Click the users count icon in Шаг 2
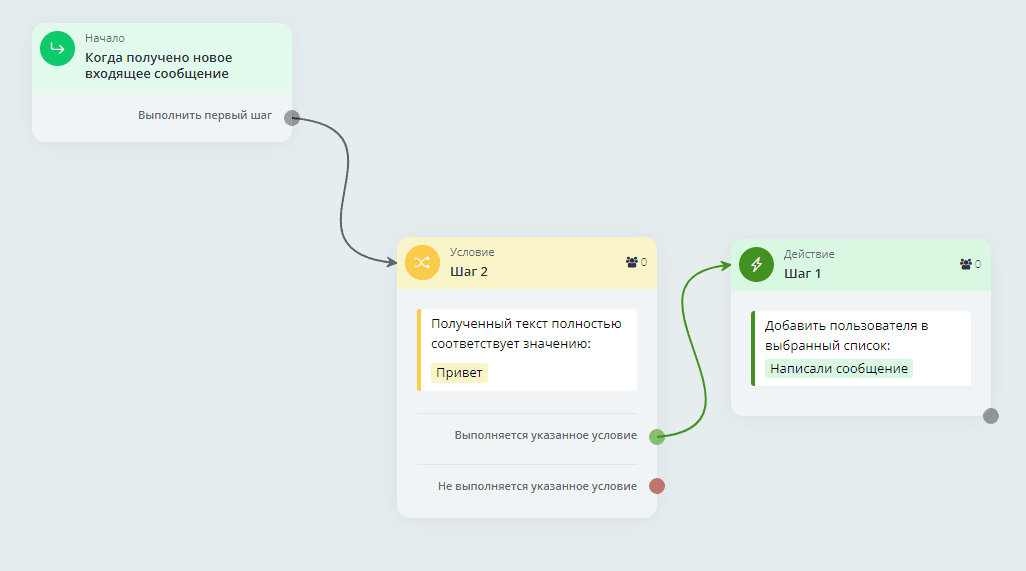The image size is (1026, 571). (632, 262)
